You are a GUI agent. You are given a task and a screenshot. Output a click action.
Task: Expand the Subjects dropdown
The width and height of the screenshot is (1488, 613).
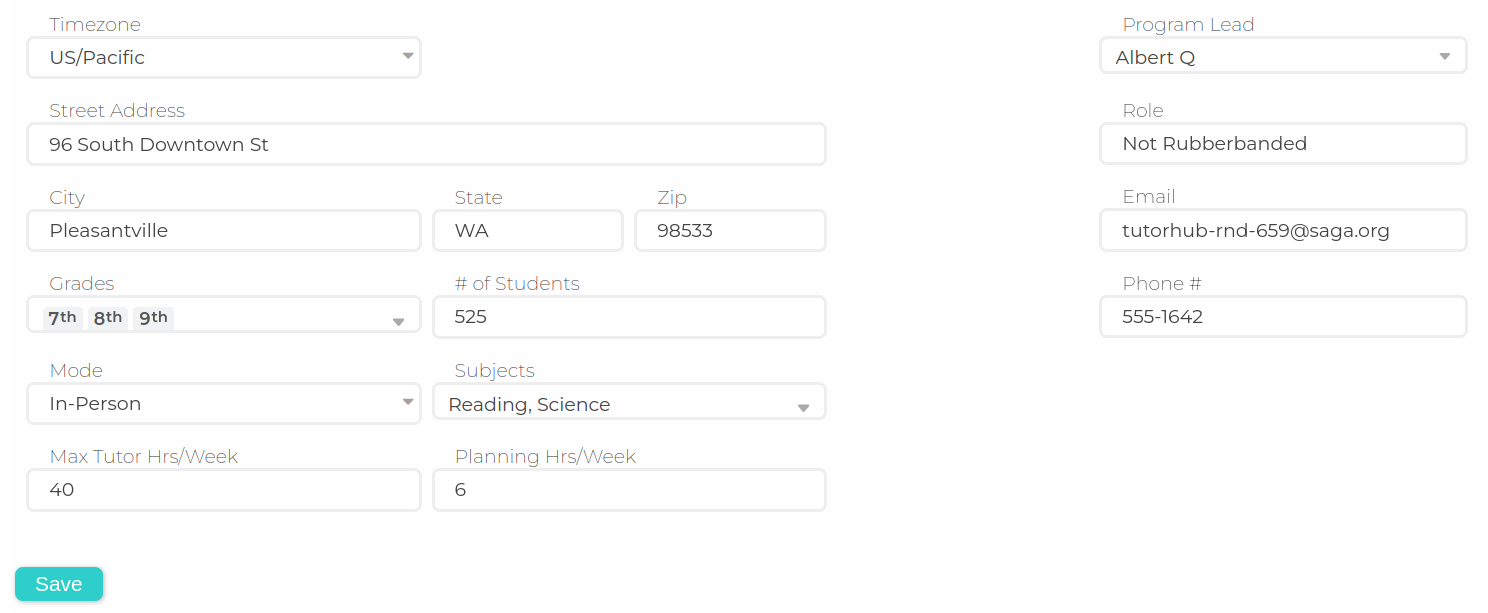[803, 407]
